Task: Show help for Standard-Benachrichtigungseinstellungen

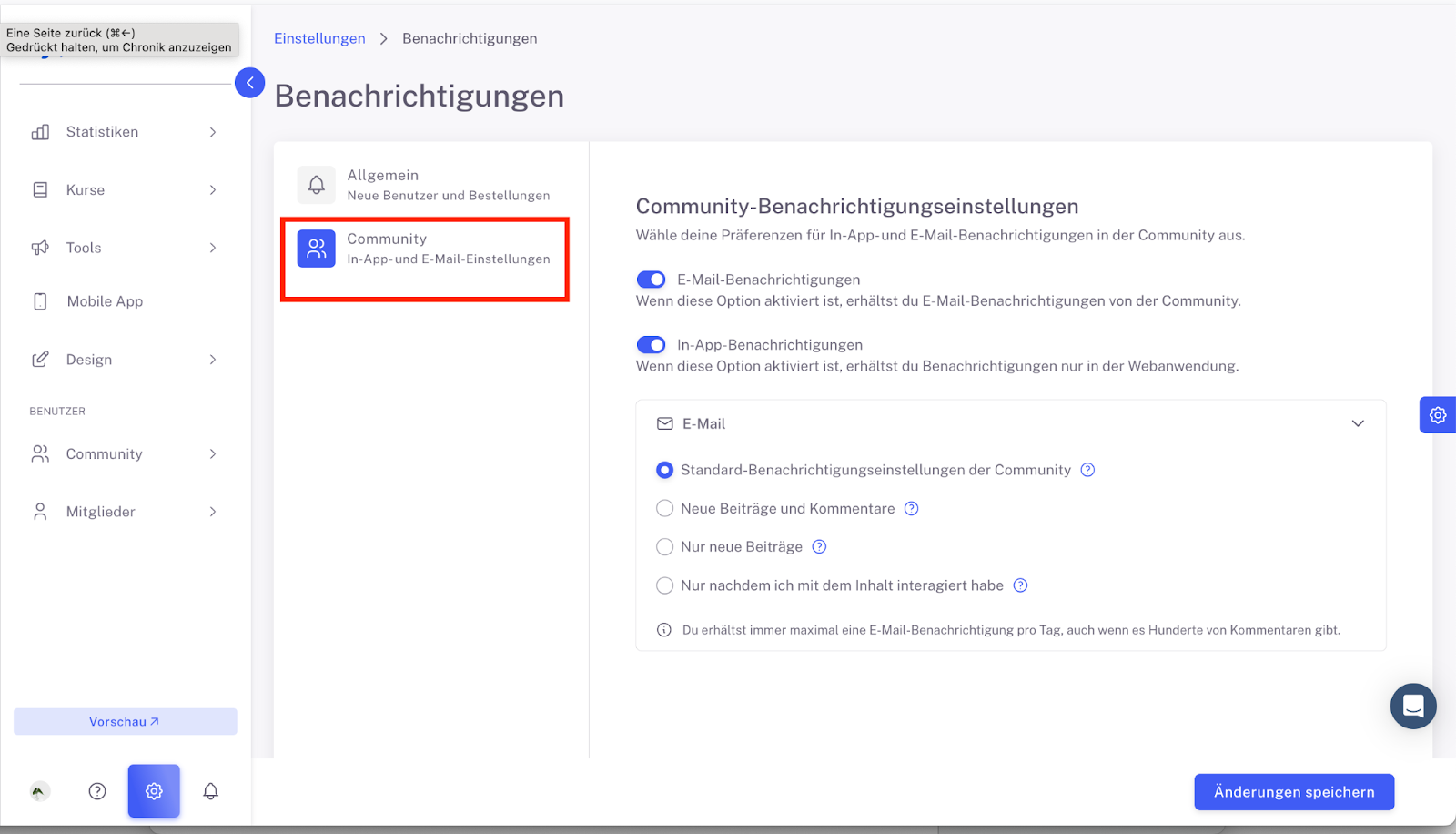Action: point(1087,470)
